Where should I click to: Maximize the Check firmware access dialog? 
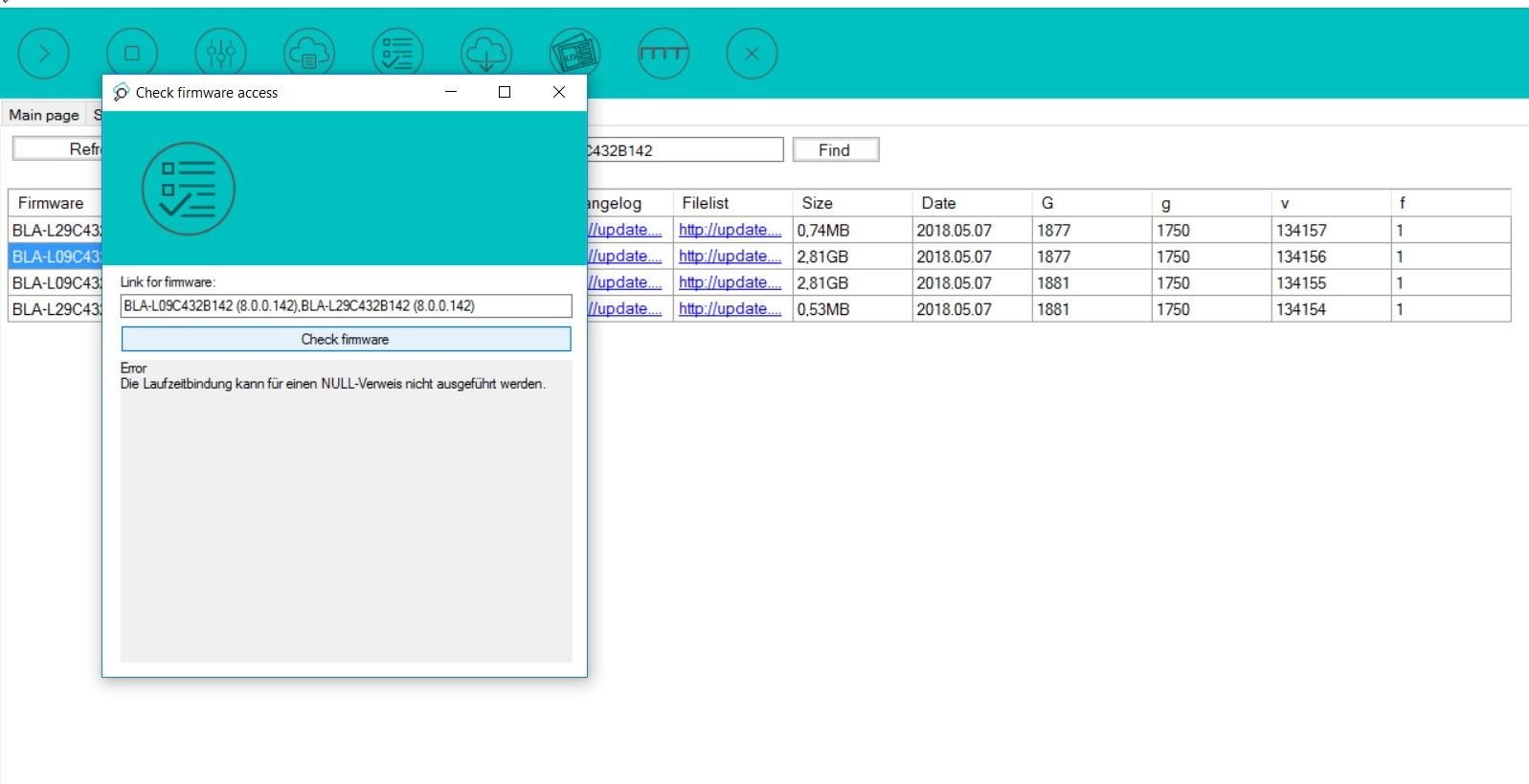coord(505,92)
